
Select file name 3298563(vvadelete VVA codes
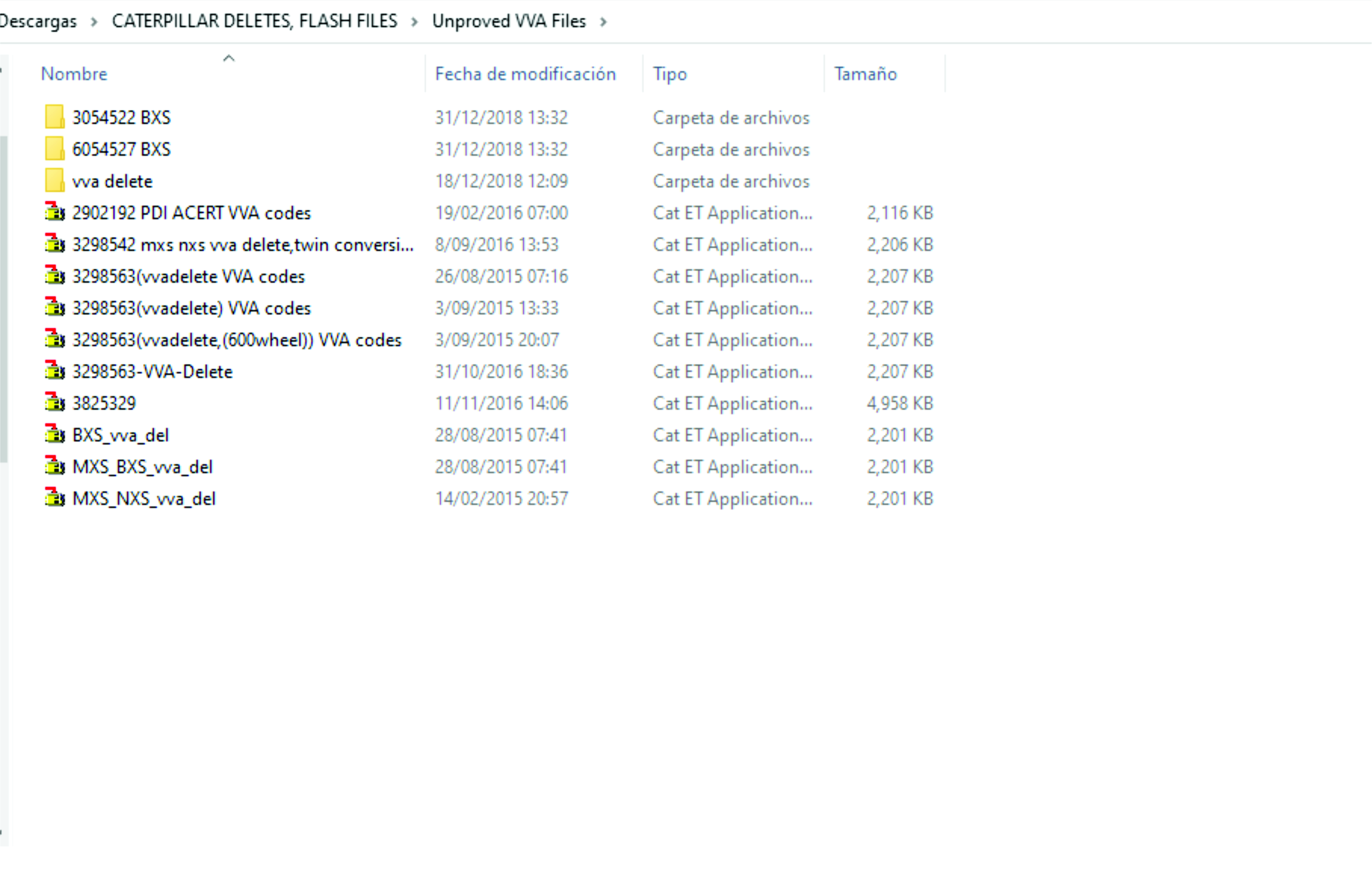[189, 276]
